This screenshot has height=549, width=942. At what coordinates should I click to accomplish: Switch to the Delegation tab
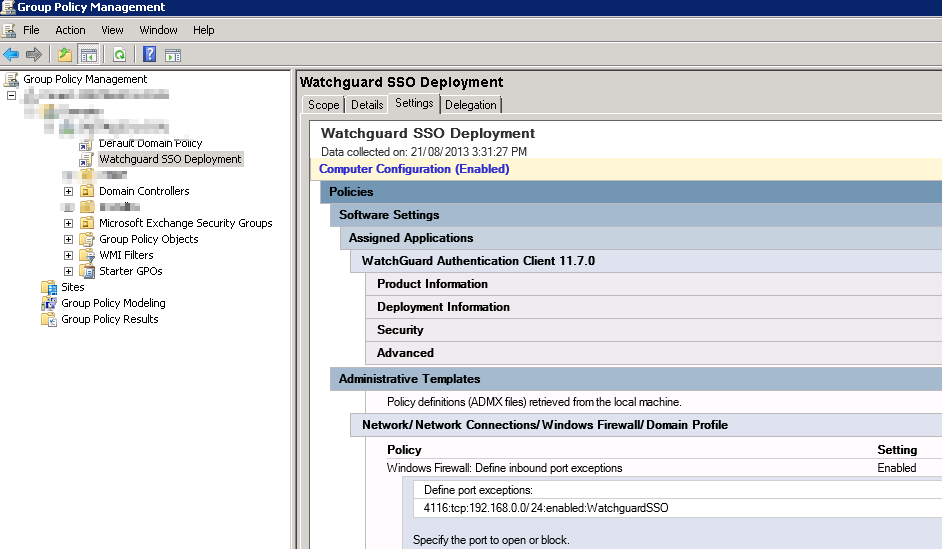click(x=470, y=105)
